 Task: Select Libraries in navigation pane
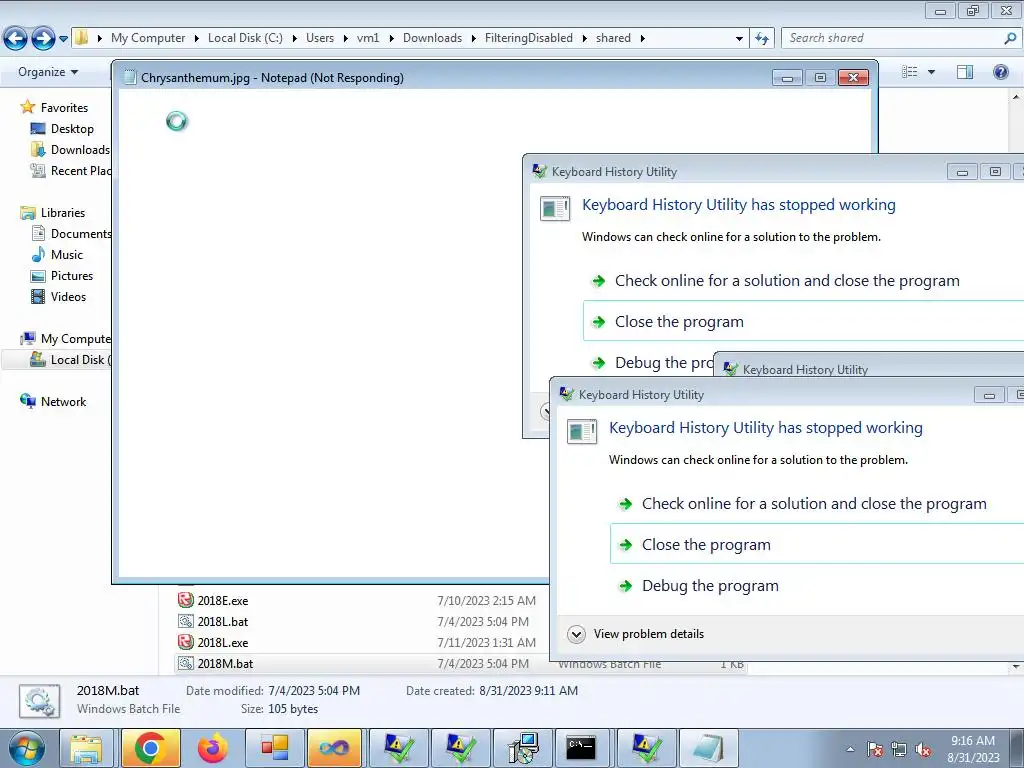pos(63,213)
